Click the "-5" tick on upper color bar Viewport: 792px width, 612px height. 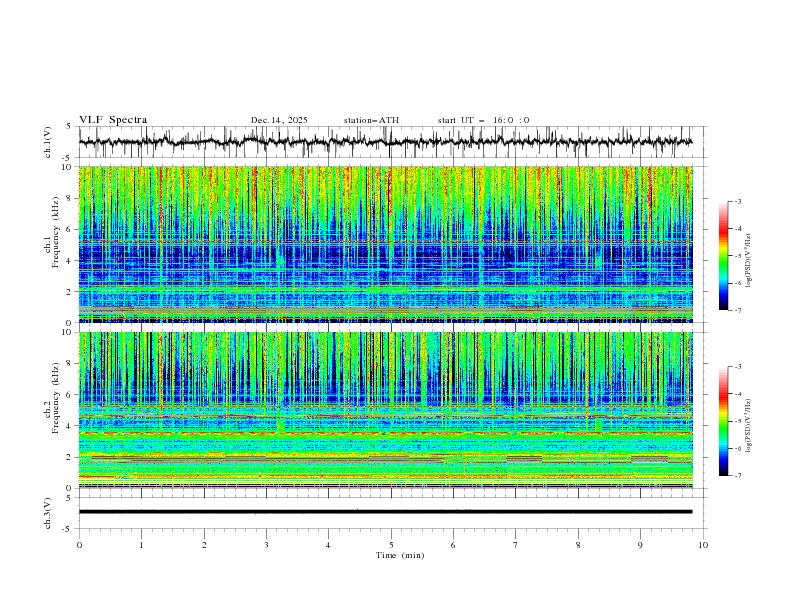[x=737, y=256]
